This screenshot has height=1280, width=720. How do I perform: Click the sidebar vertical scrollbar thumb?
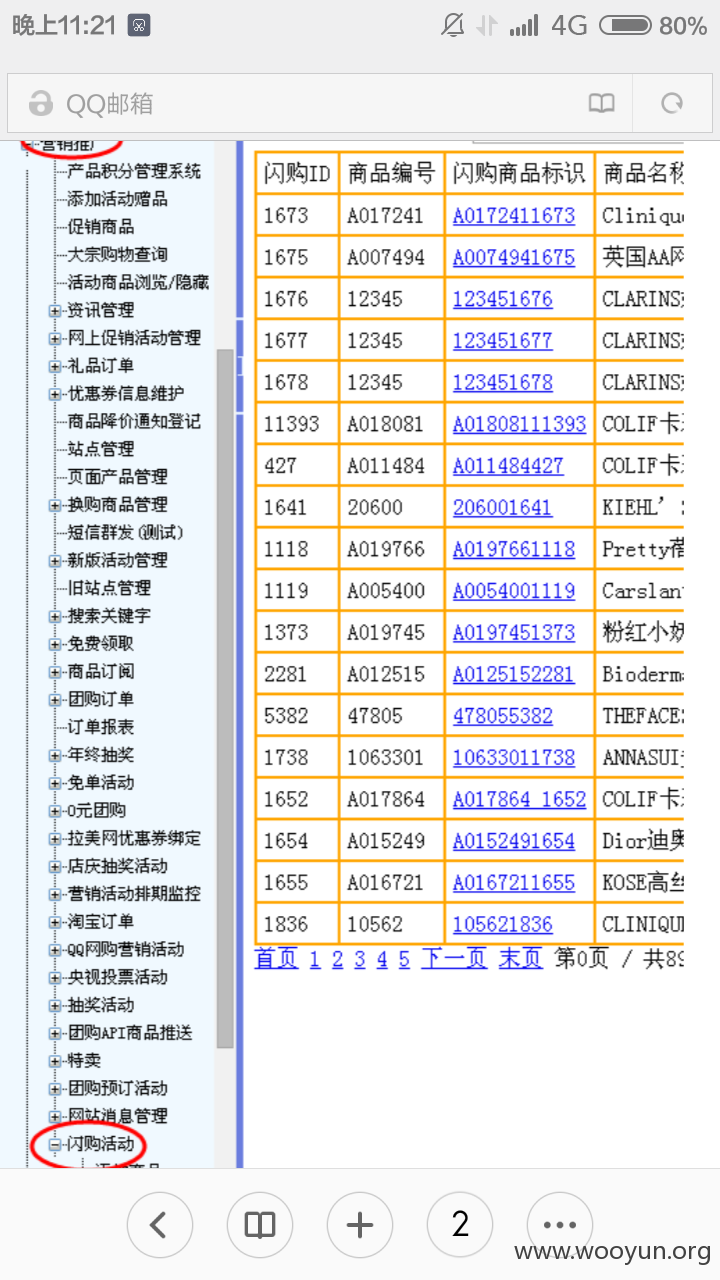[x=225, y=698]
